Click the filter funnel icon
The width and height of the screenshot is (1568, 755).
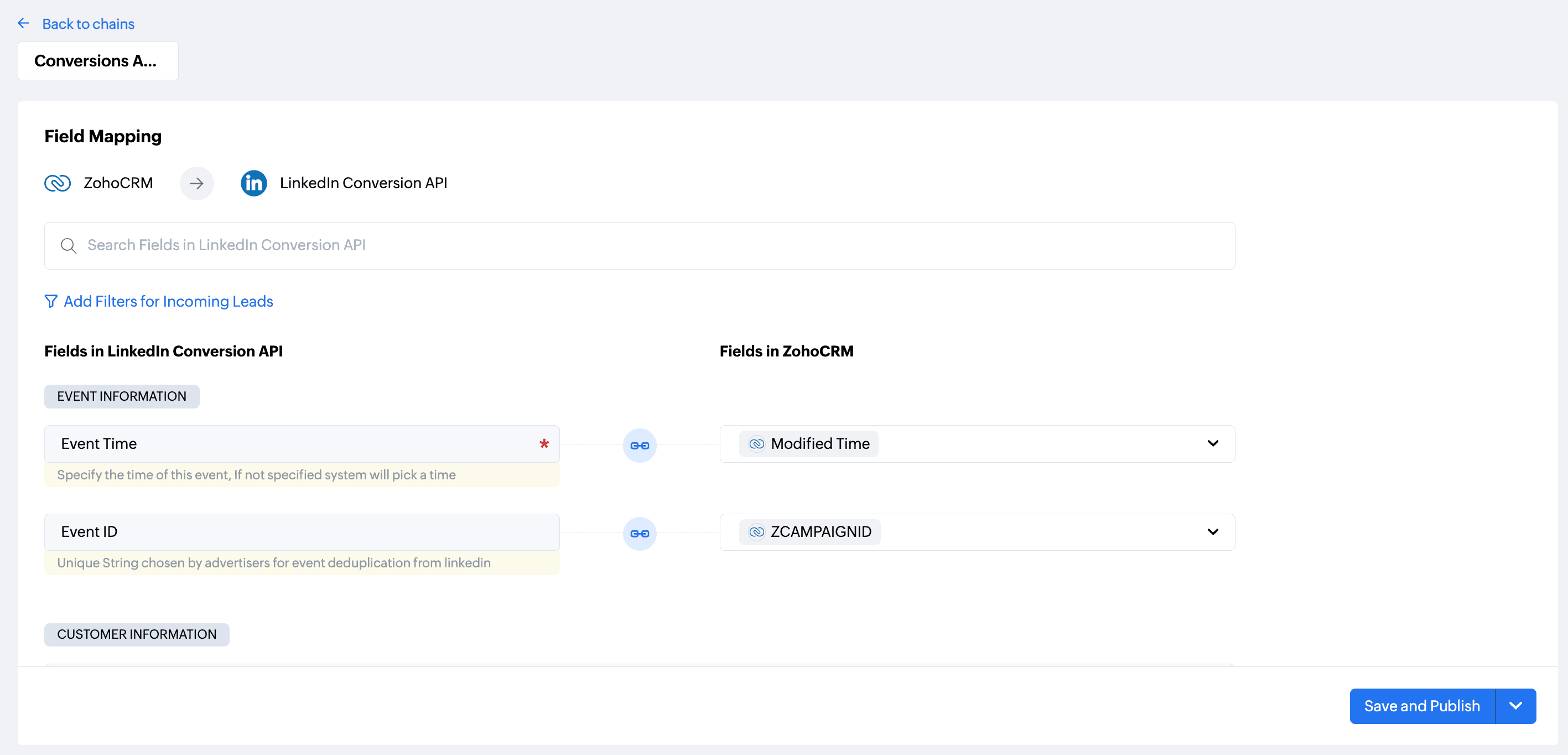[51, 301]
